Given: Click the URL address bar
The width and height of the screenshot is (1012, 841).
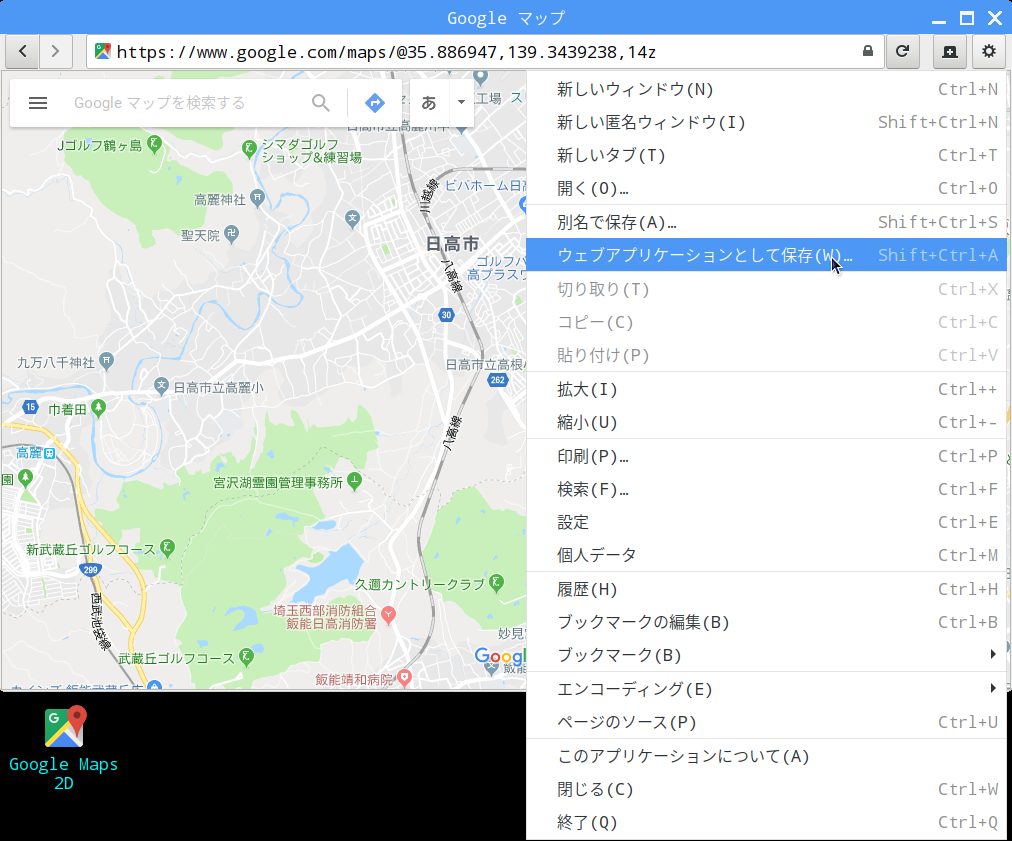Looking at the screenshot, I should (x=484, y=52).
